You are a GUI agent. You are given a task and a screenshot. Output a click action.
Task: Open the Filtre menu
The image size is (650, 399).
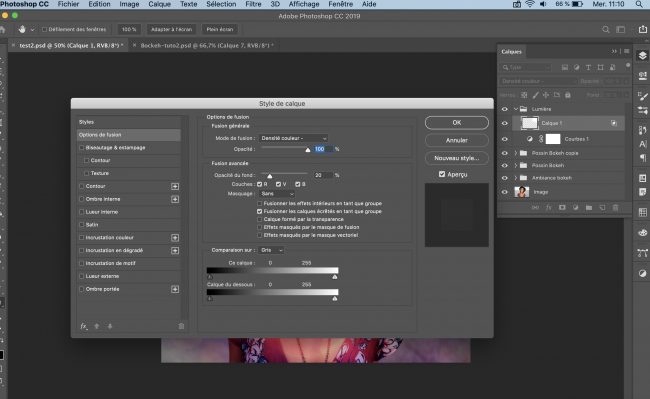253,4
